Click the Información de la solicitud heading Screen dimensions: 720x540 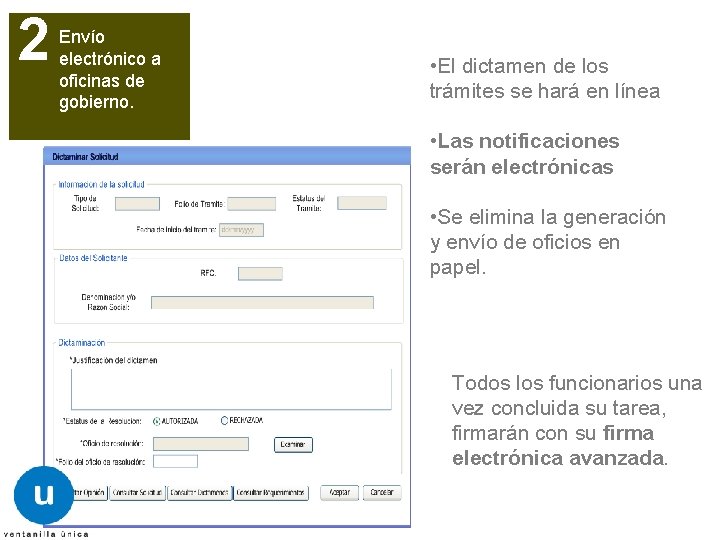(101, 185)
